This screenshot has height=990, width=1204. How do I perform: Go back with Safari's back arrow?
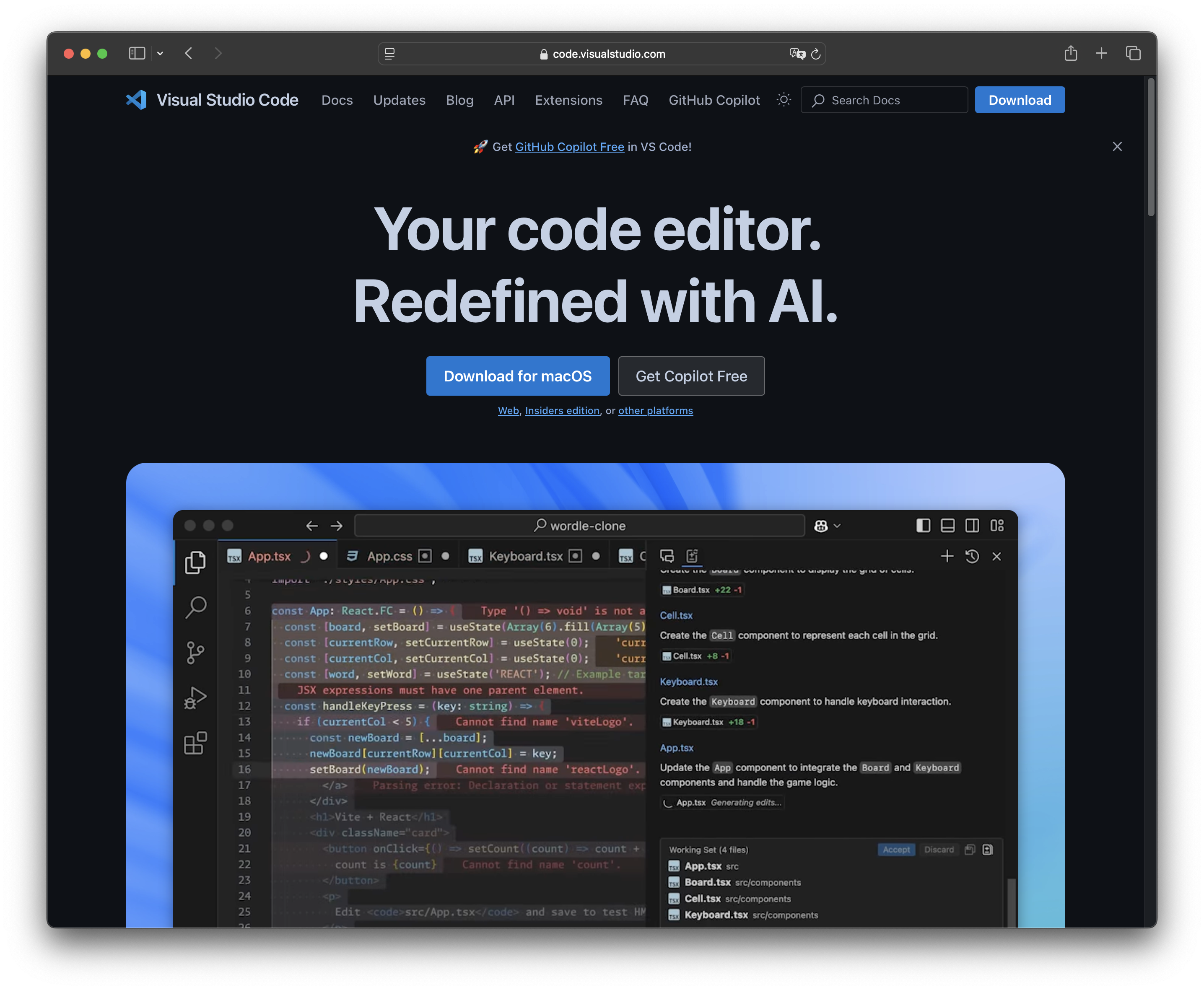click(x=189, y=54)
